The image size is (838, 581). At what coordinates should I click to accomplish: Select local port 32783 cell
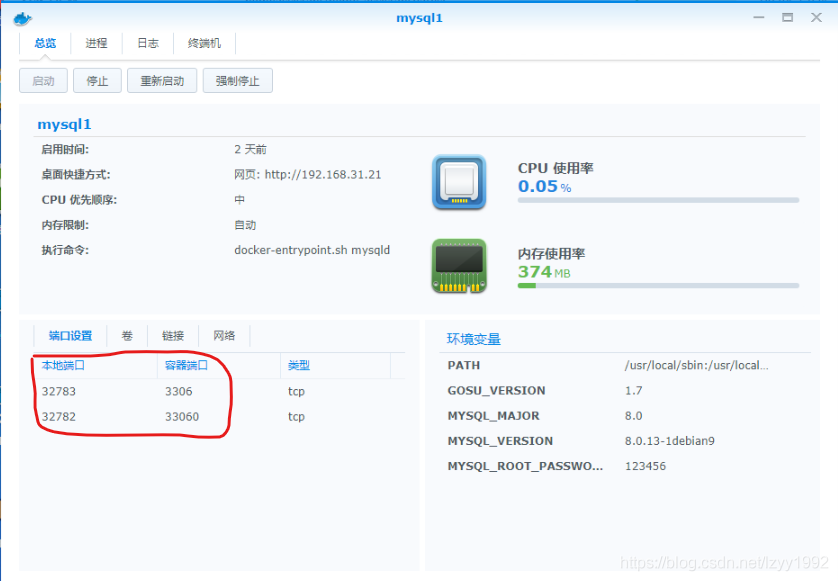tap(59, 391)
